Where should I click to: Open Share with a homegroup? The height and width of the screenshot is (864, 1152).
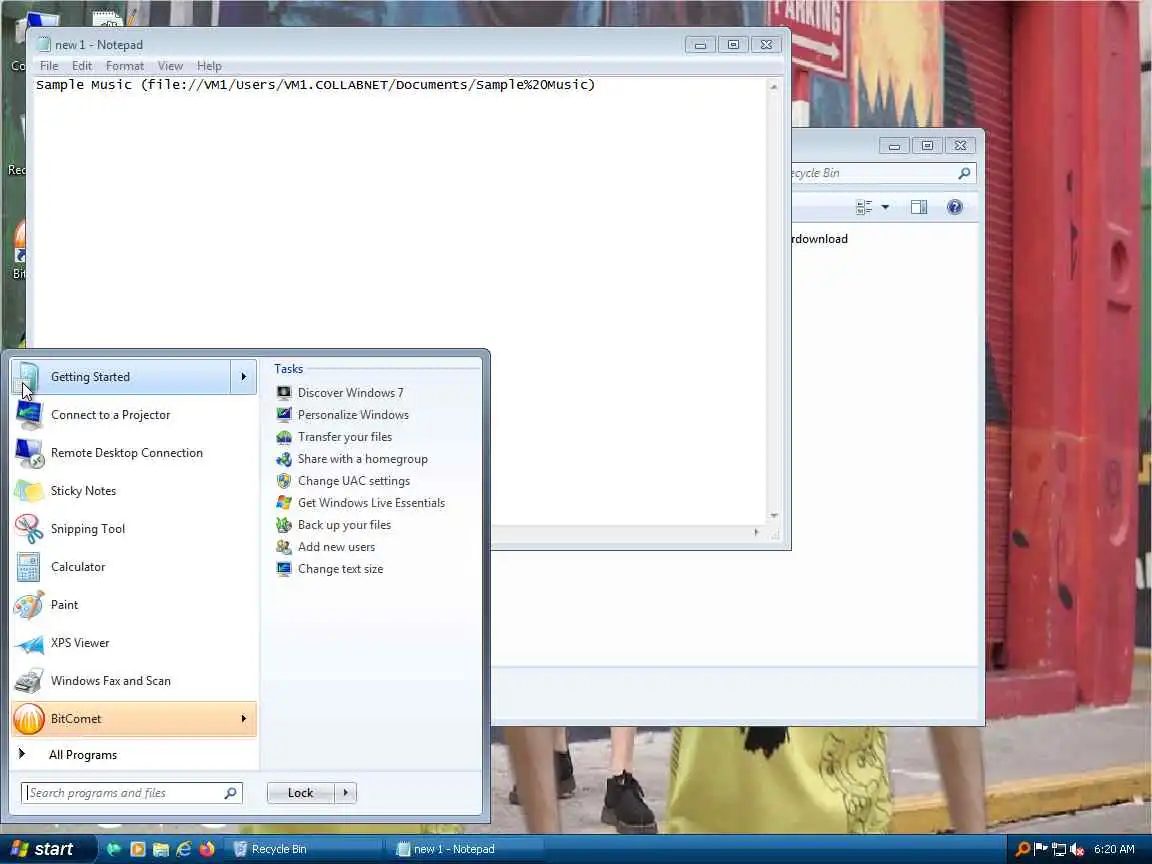352,459
